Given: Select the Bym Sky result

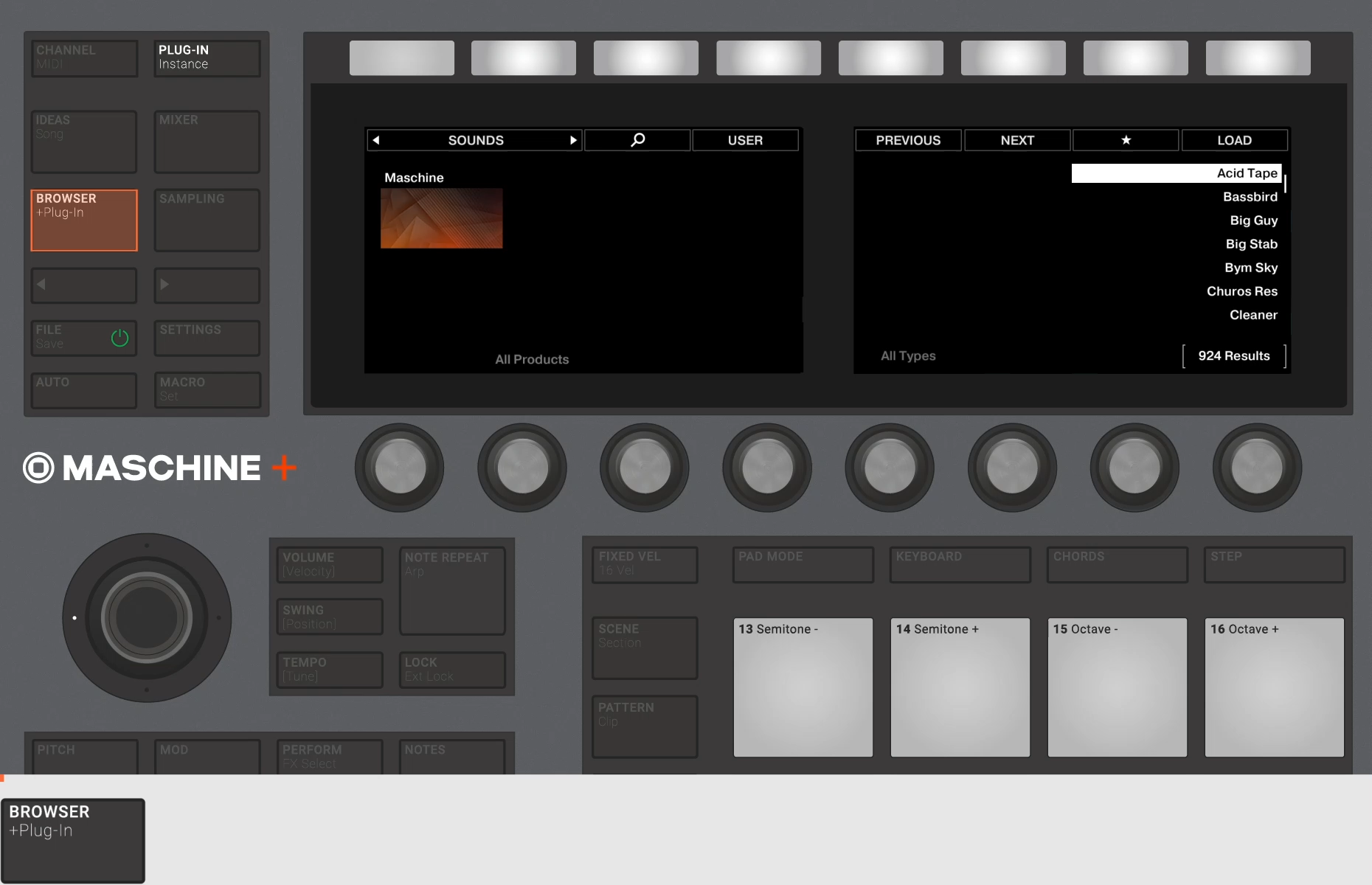Looking at the screenshot, I should tap(1251, 268).
